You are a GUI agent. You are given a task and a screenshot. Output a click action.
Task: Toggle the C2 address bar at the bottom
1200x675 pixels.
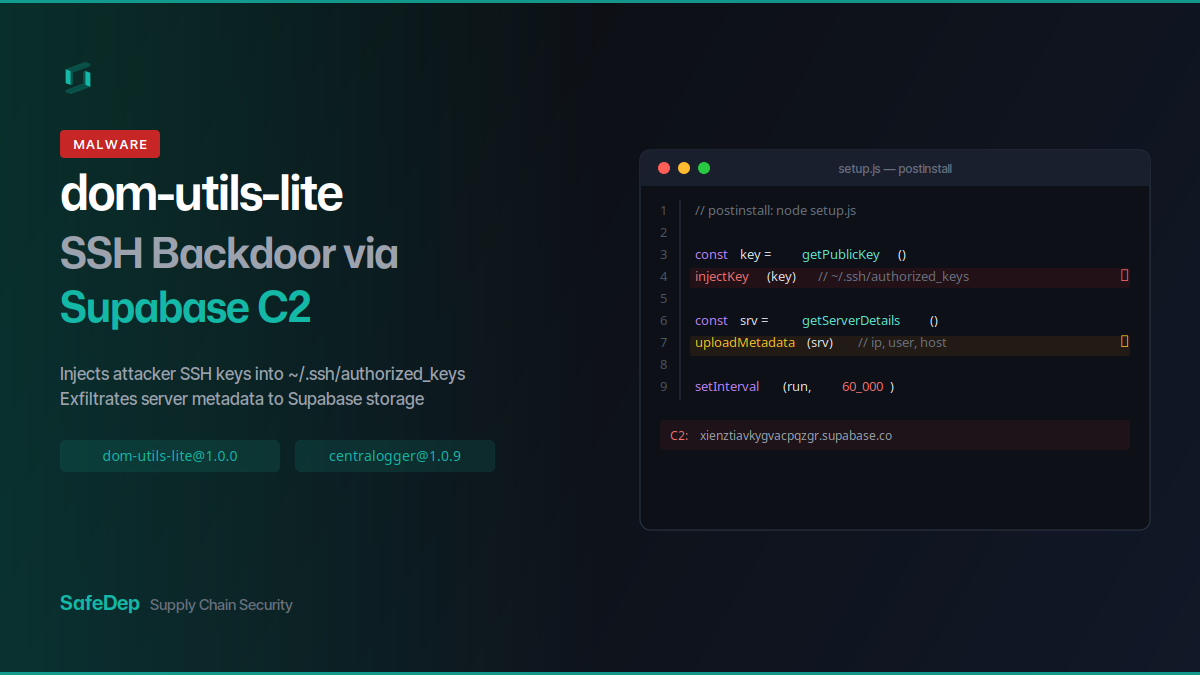(895, 435)
